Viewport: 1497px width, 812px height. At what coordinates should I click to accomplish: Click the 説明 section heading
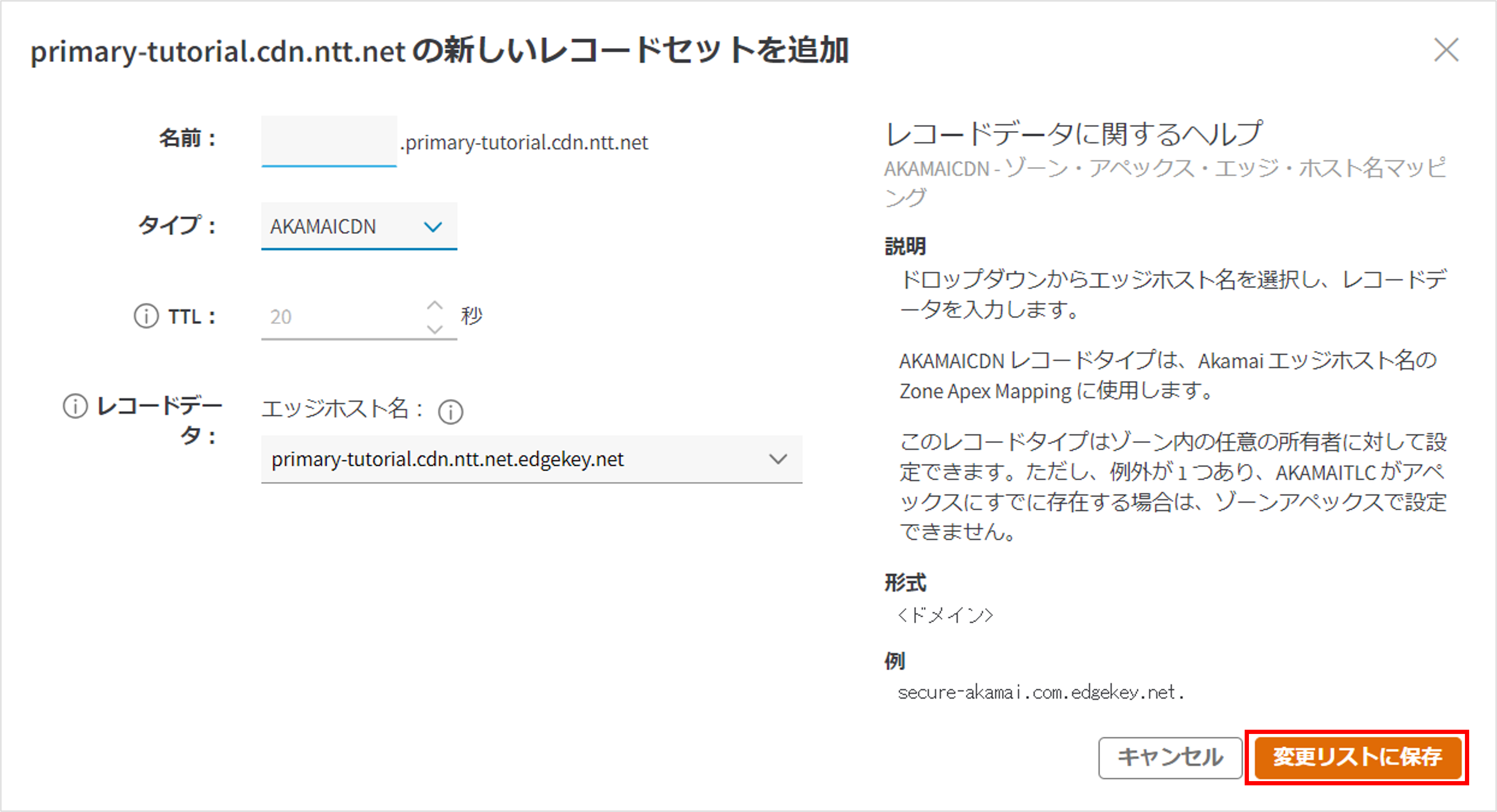905,246
